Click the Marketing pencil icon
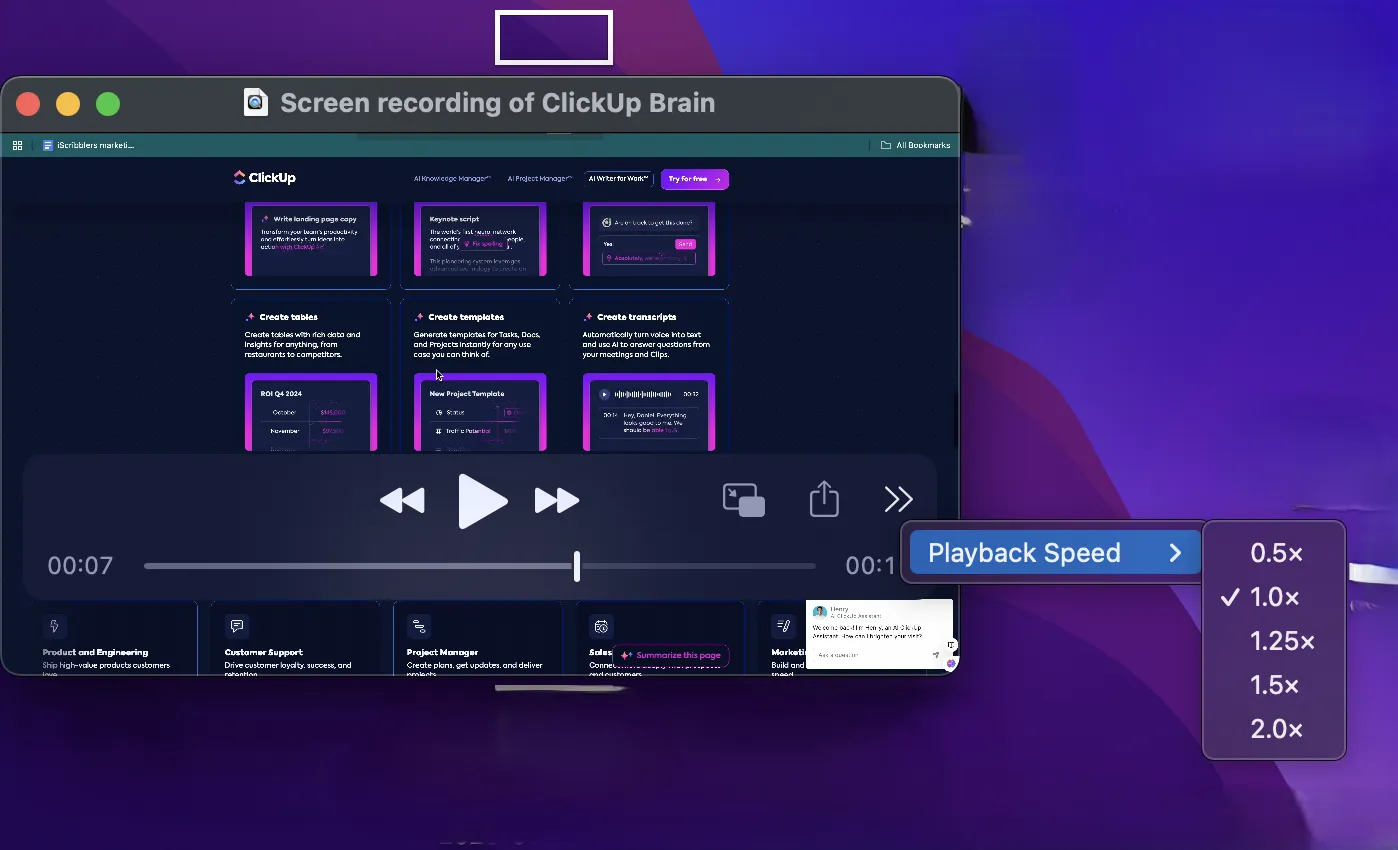The height and width of the screenshot is (850, 1398). (784, 627)
